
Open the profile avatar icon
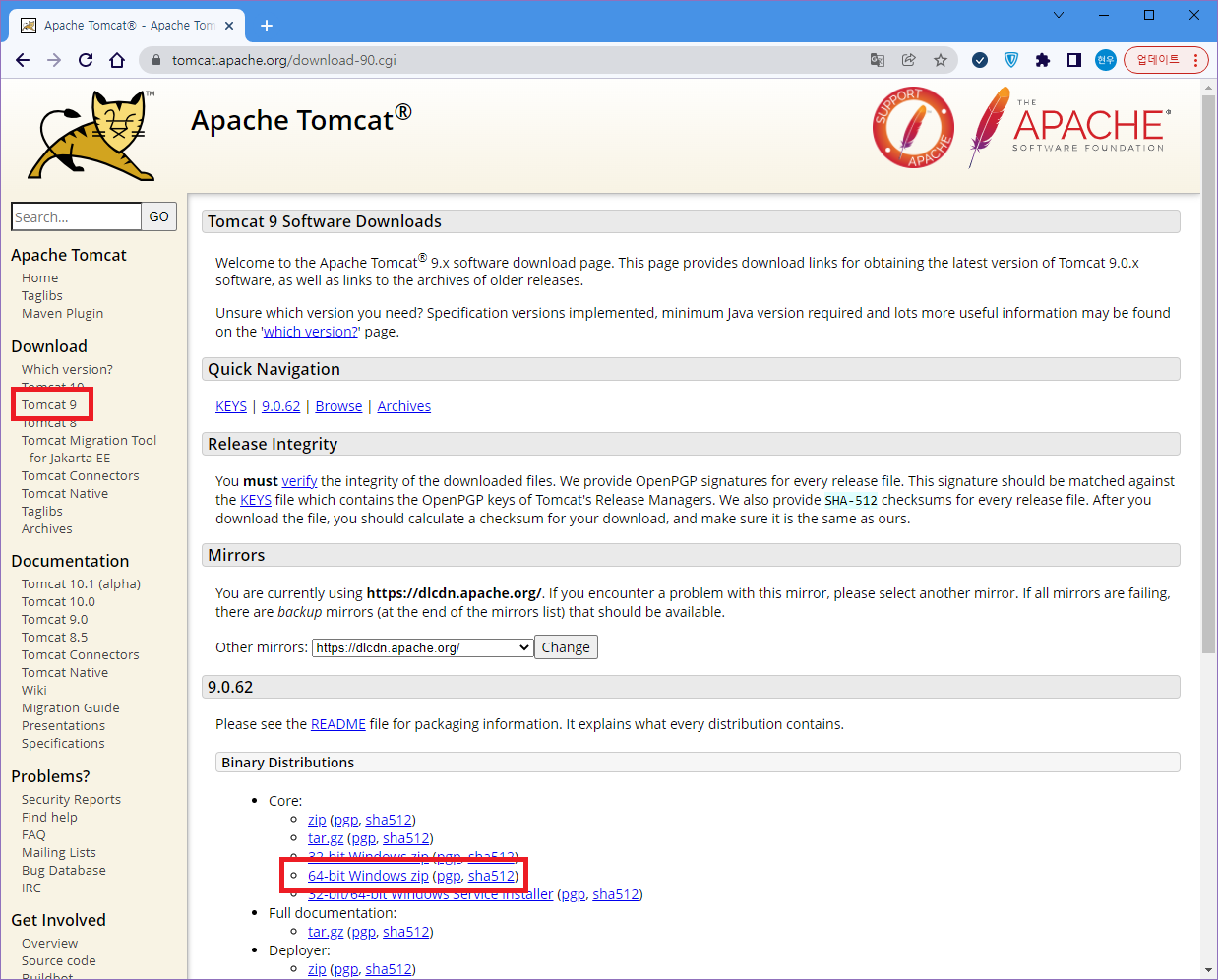click(1106, 60)
